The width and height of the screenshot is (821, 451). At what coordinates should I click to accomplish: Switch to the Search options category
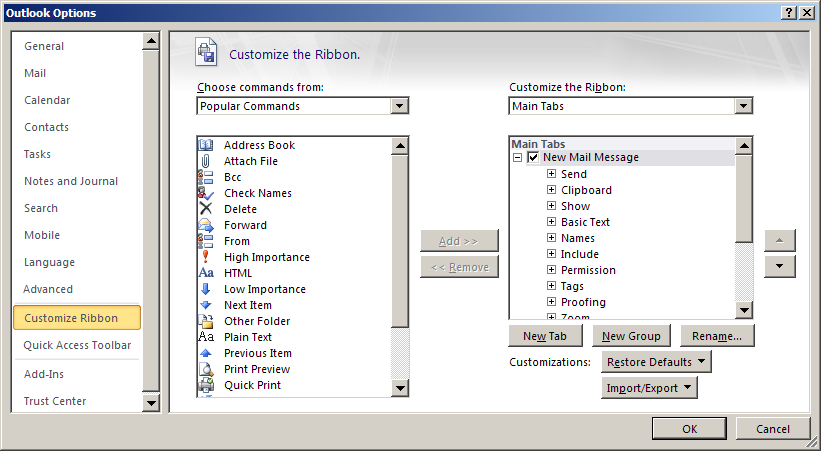(x=41, y=208)
